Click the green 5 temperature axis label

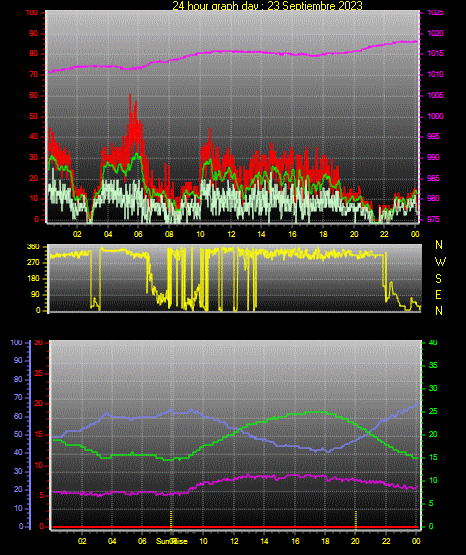(431, 503)
